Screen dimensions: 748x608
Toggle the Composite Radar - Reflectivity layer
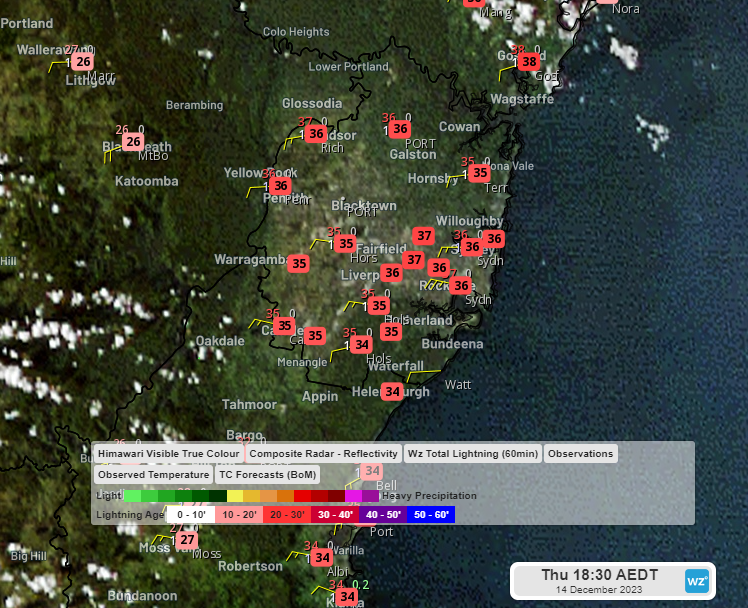click(323, 454)
